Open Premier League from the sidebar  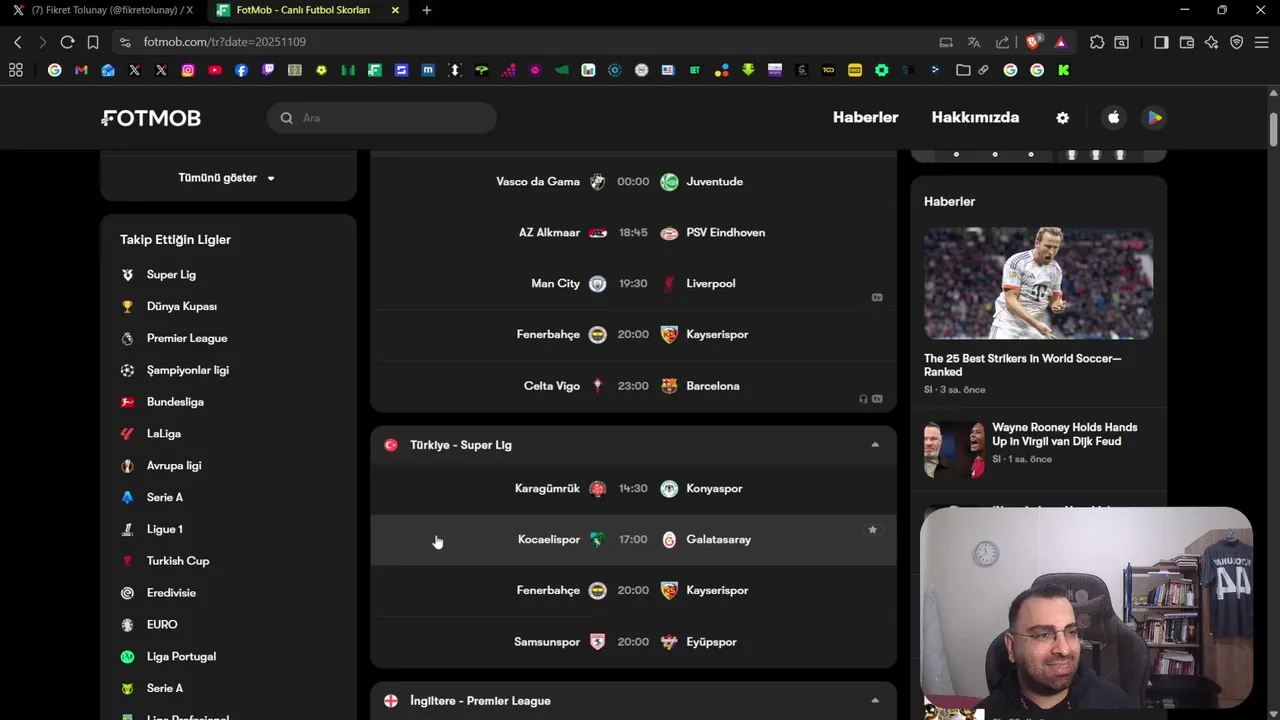[187, 339]
